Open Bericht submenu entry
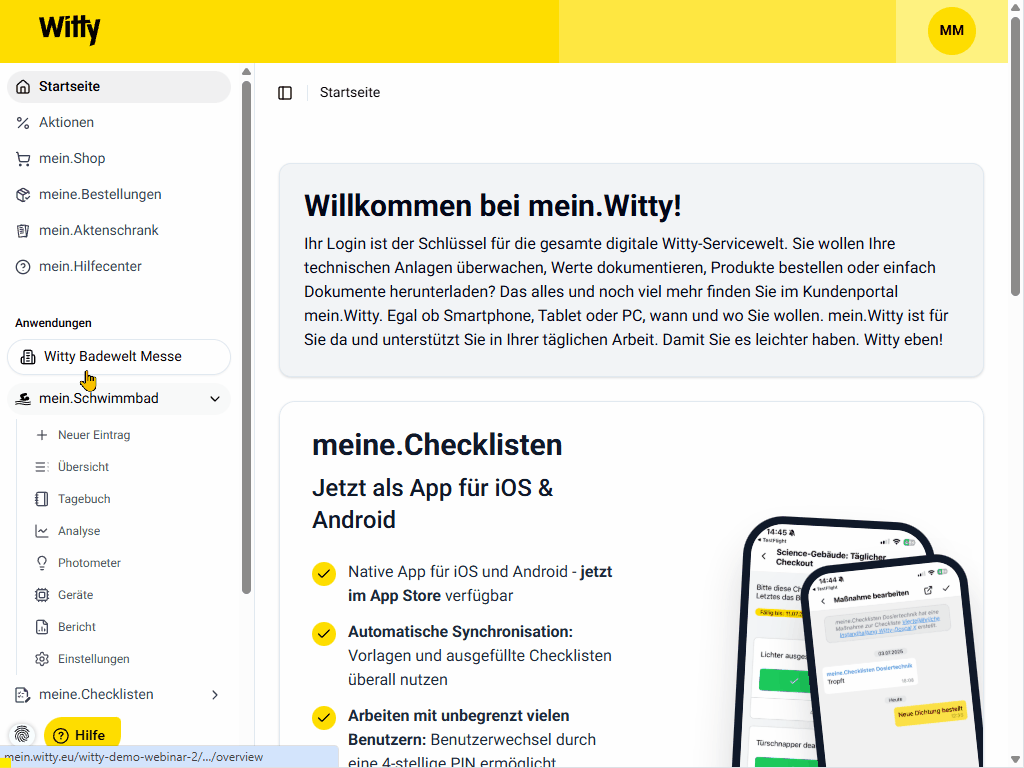Image resolution: width=1024 pixels, height=768 pixels. [77, 627]
